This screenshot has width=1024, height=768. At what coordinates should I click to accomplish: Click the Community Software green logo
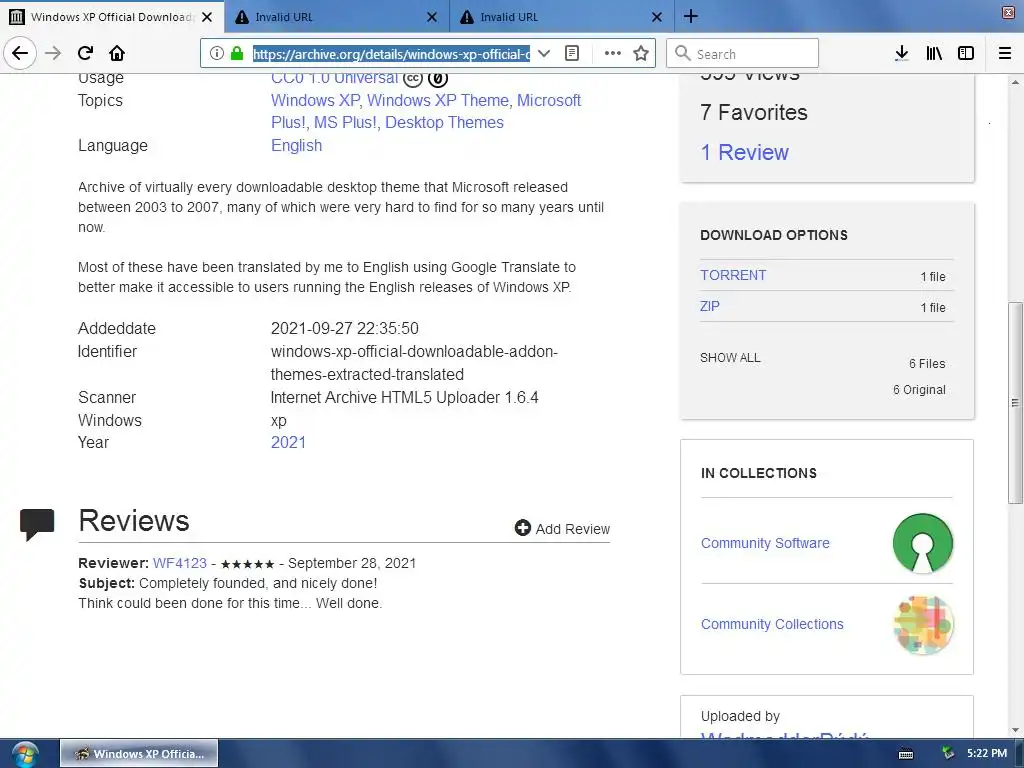pos(923,543)
